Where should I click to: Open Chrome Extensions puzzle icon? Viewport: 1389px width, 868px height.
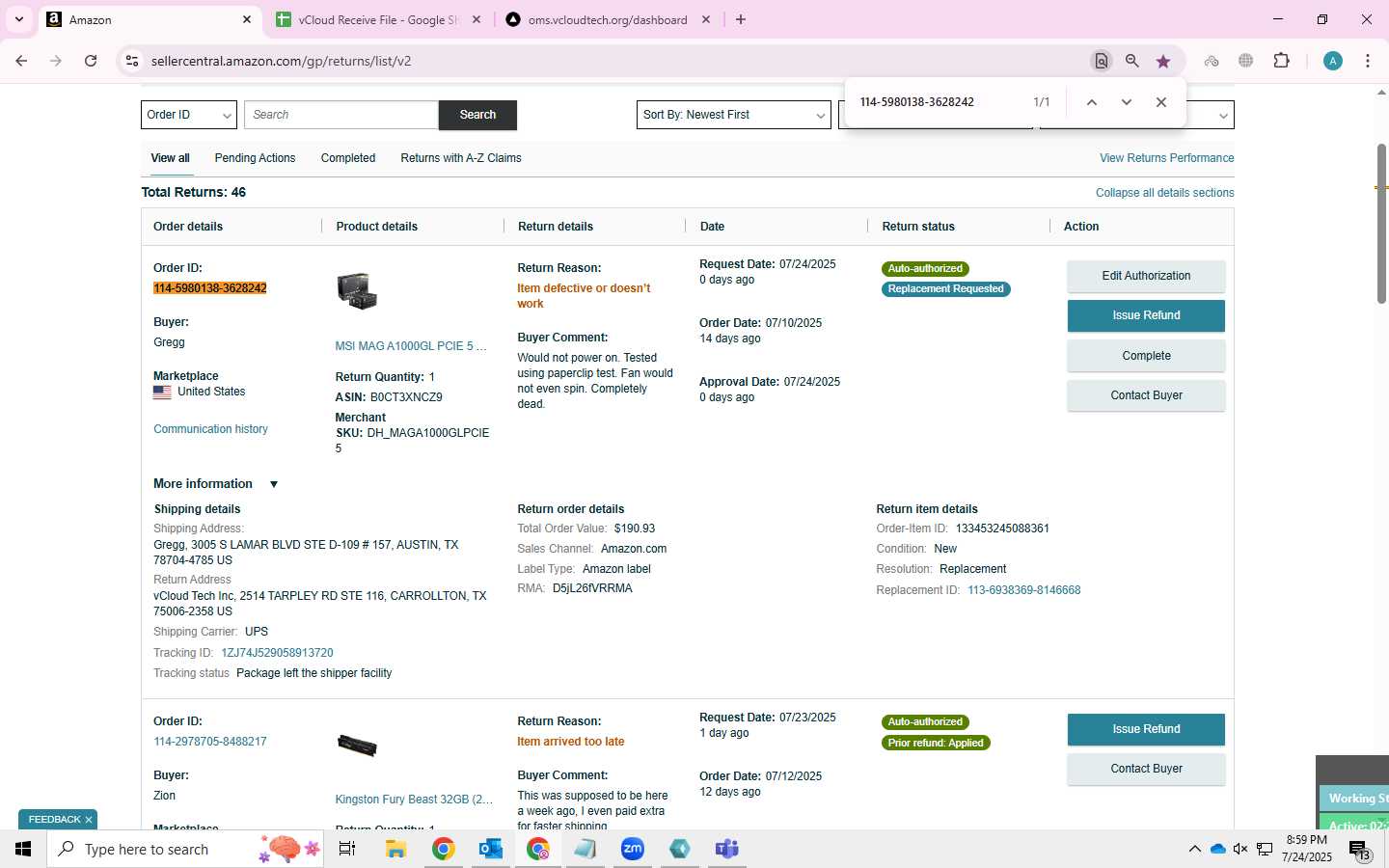[1281, 61]
